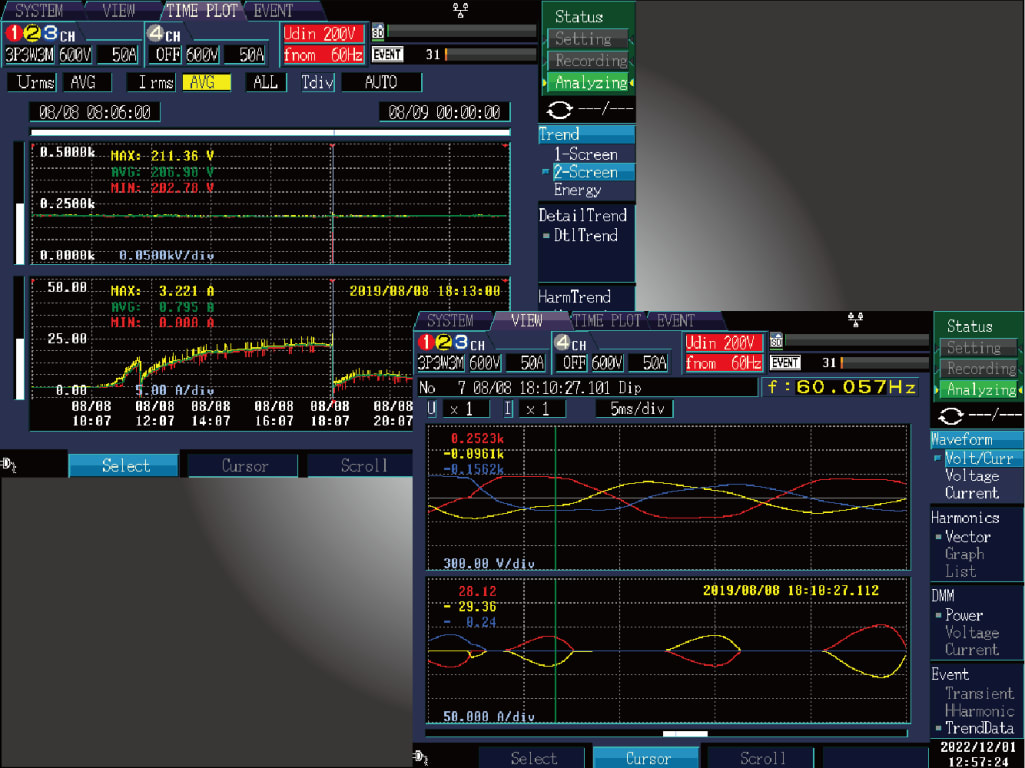The width and height of the screenshot is (1025, 768).
Task: Click the 4 CH indicator in the back window
Action: 163,34
